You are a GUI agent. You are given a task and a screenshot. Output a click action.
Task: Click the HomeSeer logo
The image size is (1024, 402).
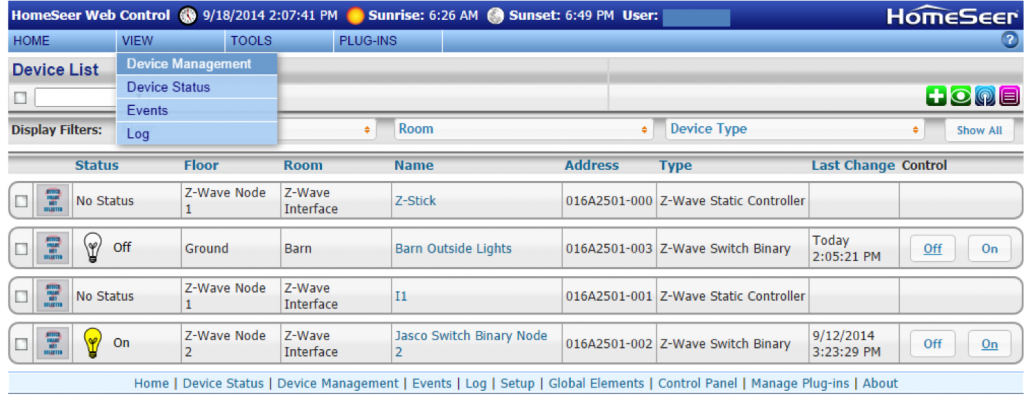point(952,16)
